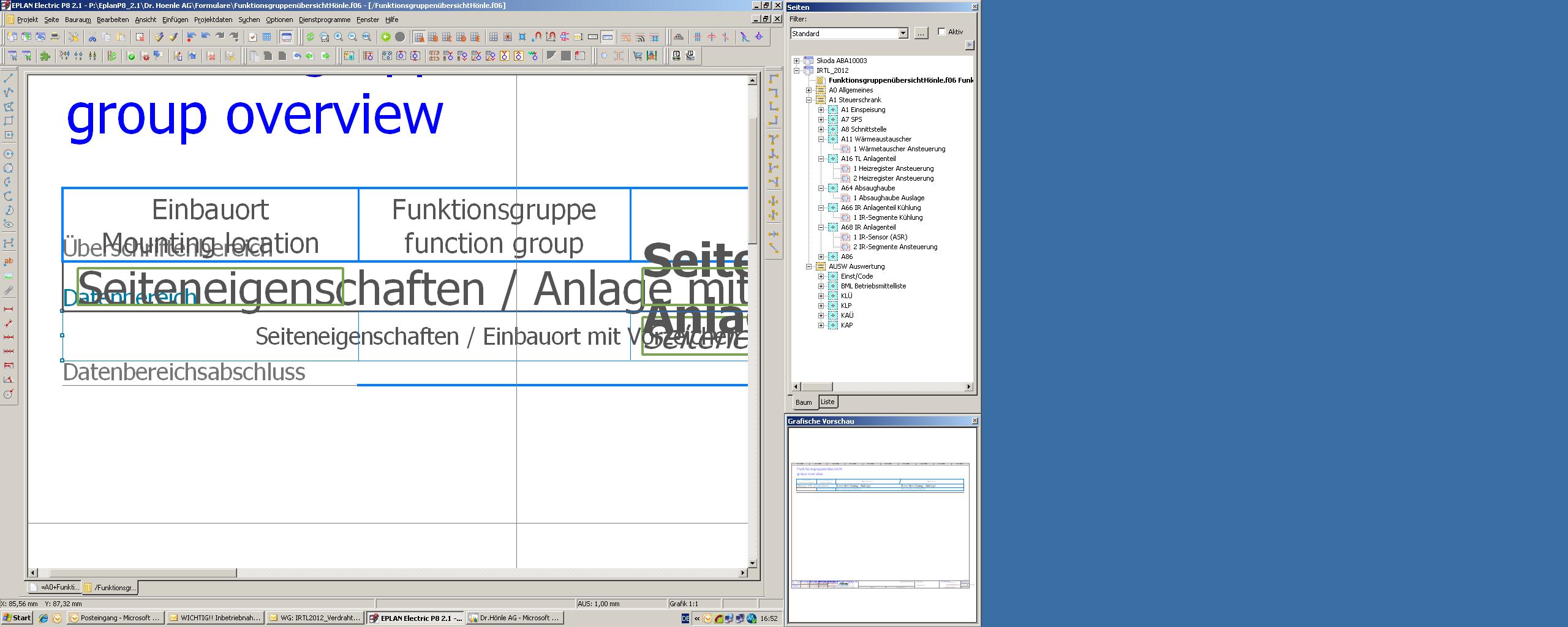
Task: Open the Dienstprogramme menu
Action: click(325, 20)
